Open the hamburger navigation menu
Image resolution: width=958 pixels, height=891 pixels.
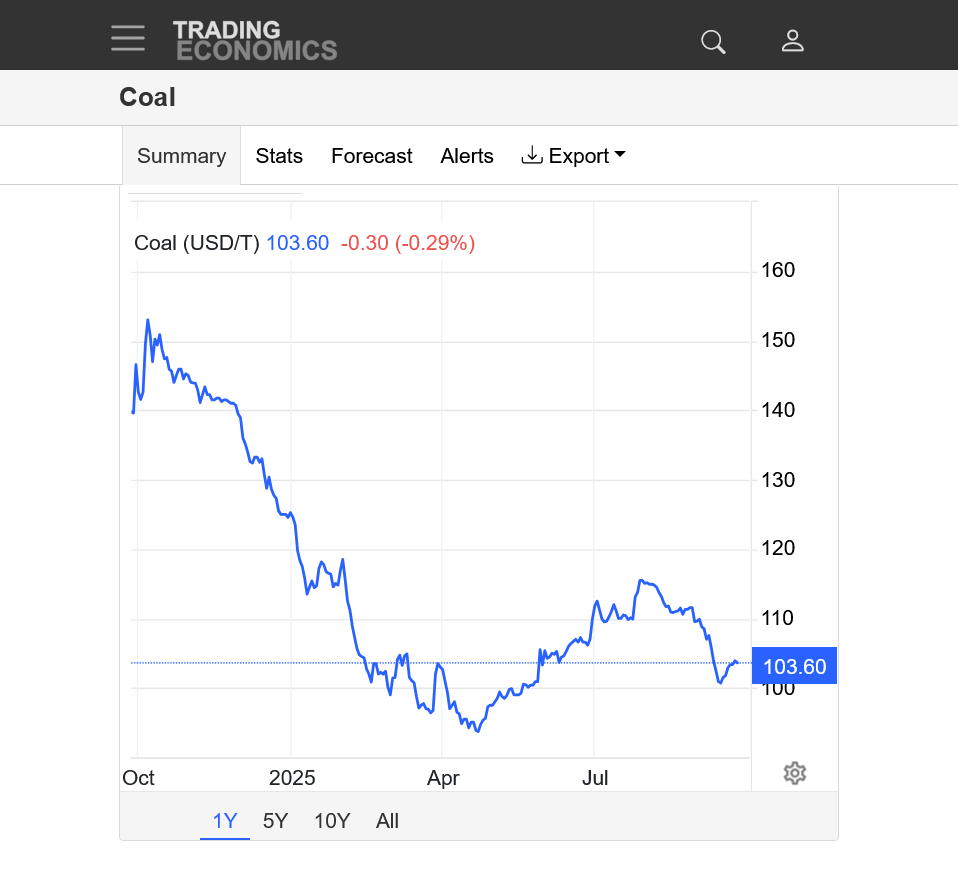(x=128, y=38)
